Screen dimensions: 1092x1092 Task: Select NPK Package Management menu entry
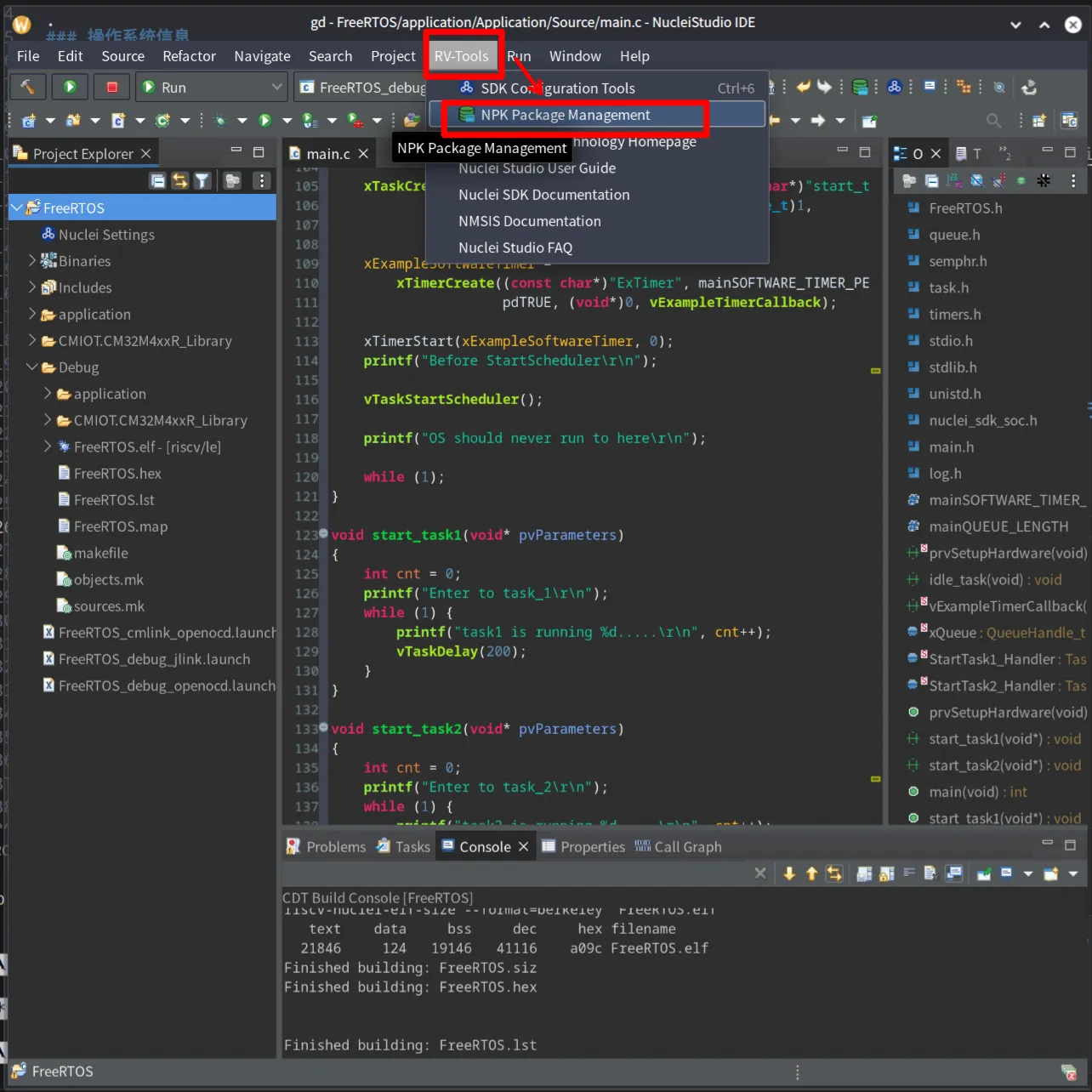565,115
